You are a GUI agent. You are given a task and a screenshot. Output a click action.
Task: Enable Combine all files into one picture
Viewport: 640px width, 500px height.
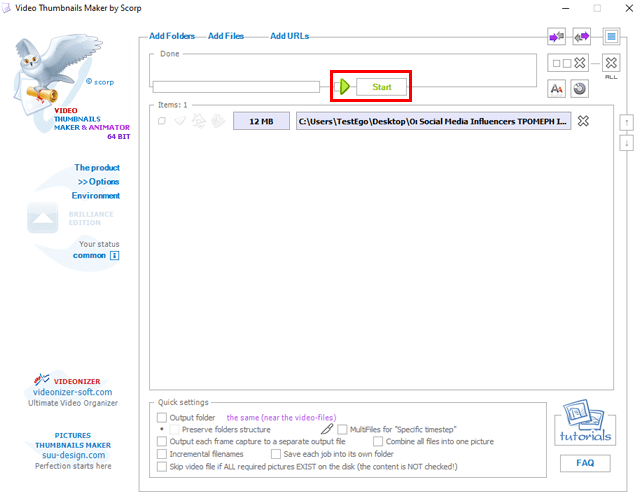click(x=378, y=441)
